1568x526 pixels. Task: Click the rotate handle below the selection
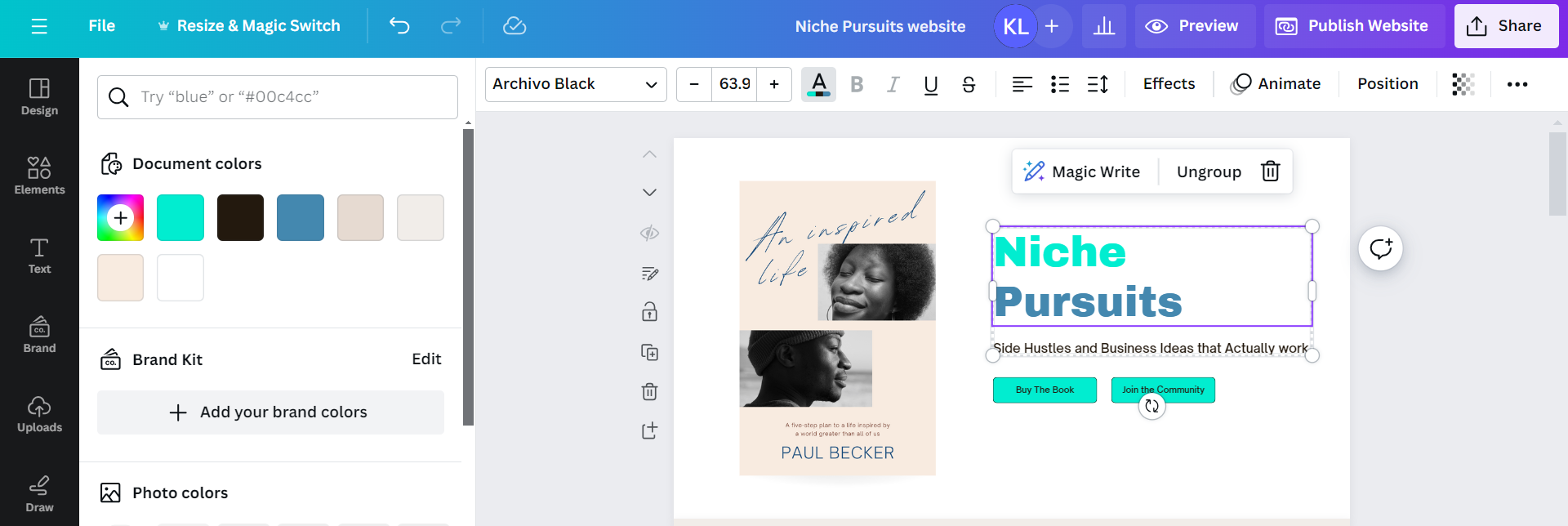(x=1151, y=406)
